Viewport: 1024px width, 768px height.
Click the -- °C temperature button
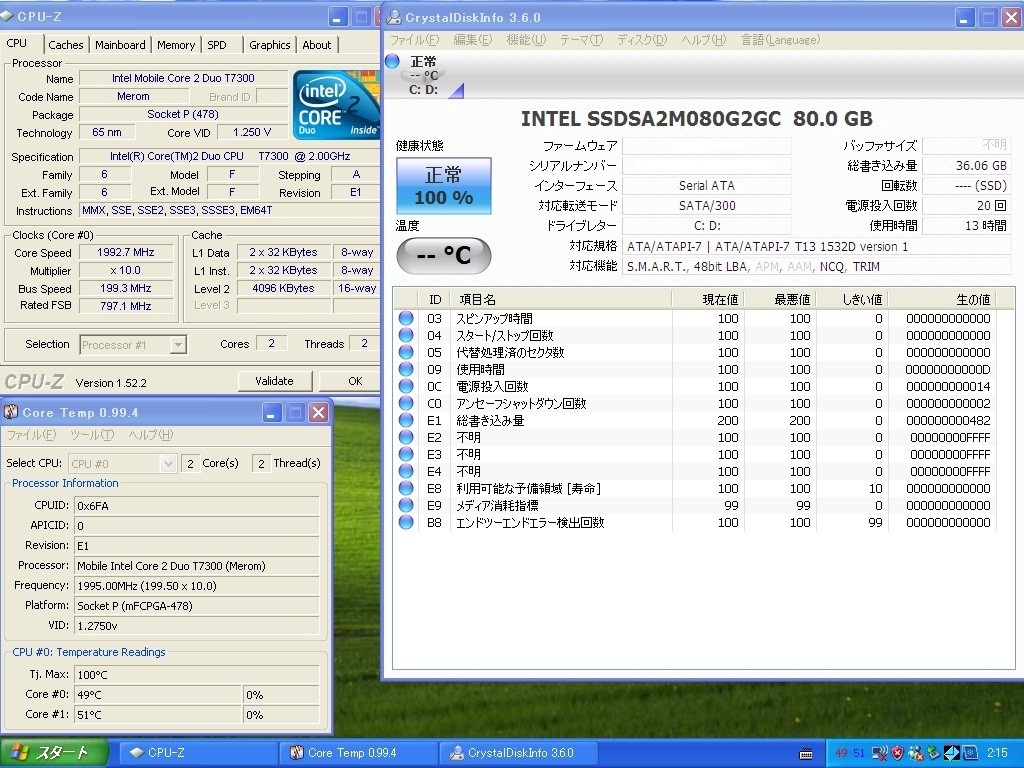(x=443, y=256)
